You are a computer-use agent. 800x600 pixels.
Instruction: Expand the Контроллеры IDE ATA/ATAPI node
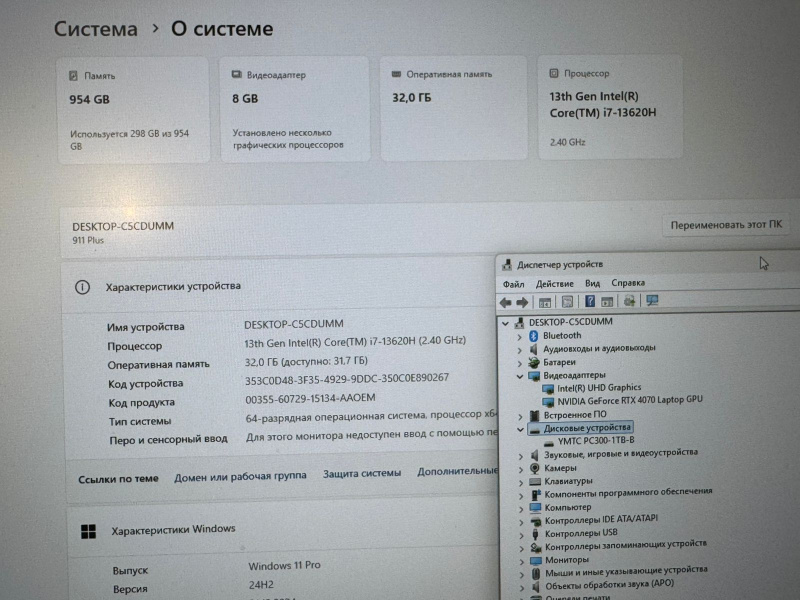click(521, 522)
